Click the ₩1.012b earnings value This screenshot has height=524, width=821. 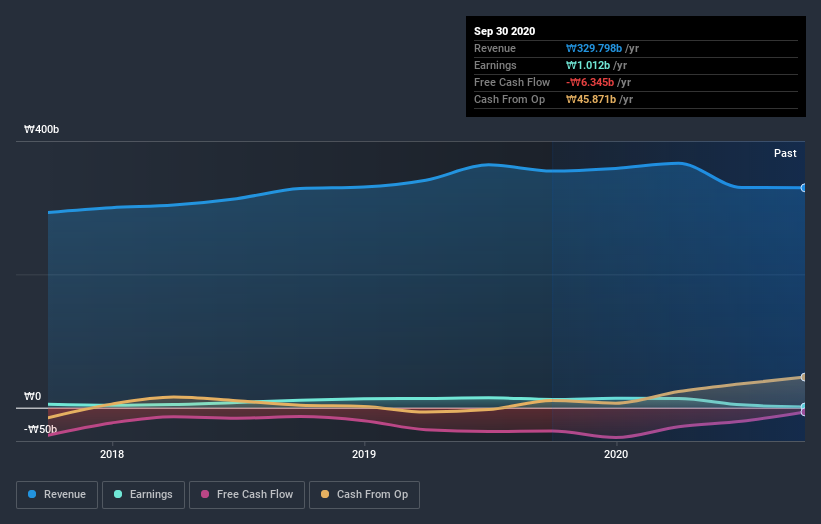coord(588,65)
